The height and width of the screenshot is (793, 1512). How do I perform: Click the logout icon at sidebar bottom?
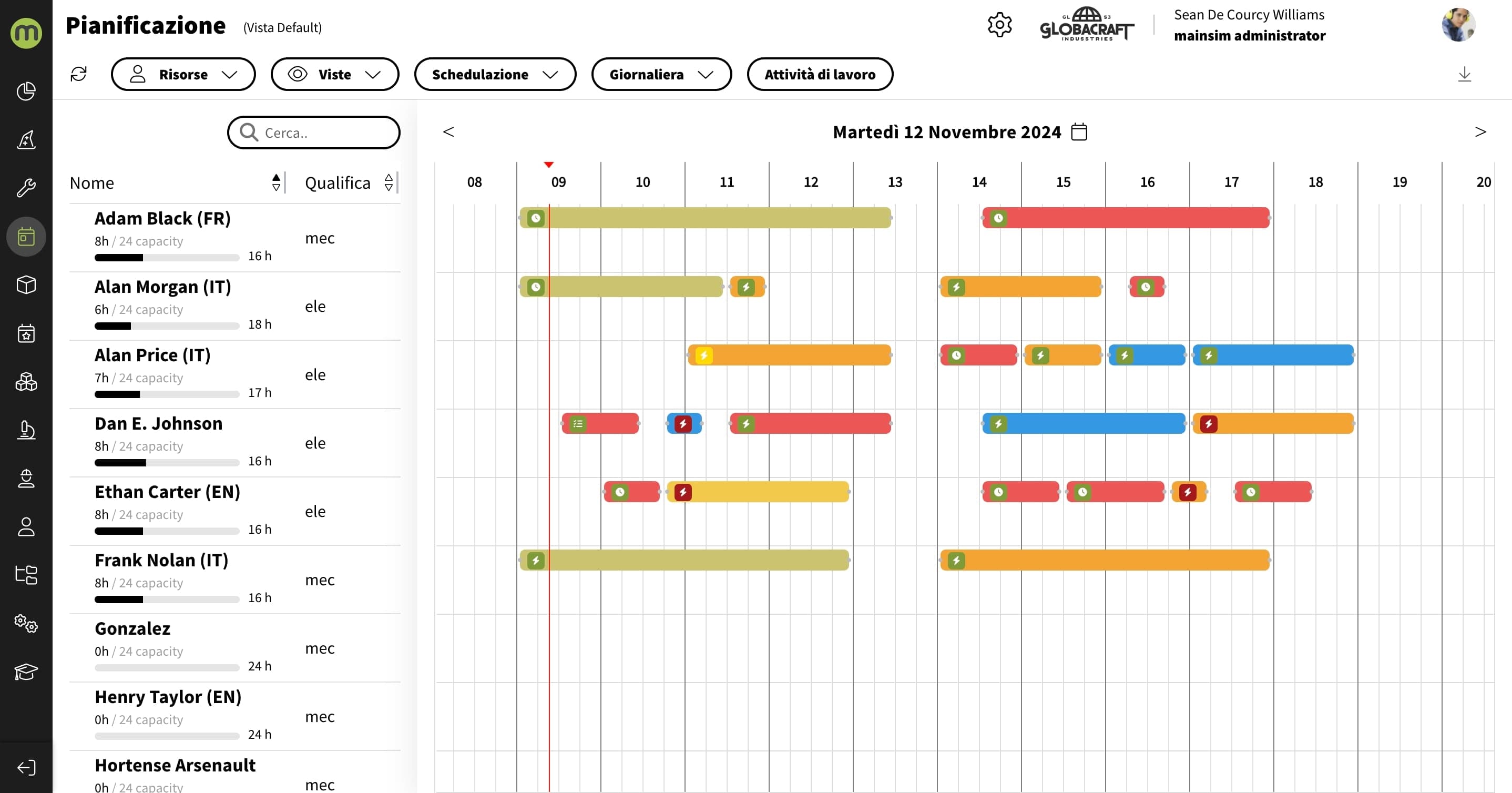(x=26, y=768)
